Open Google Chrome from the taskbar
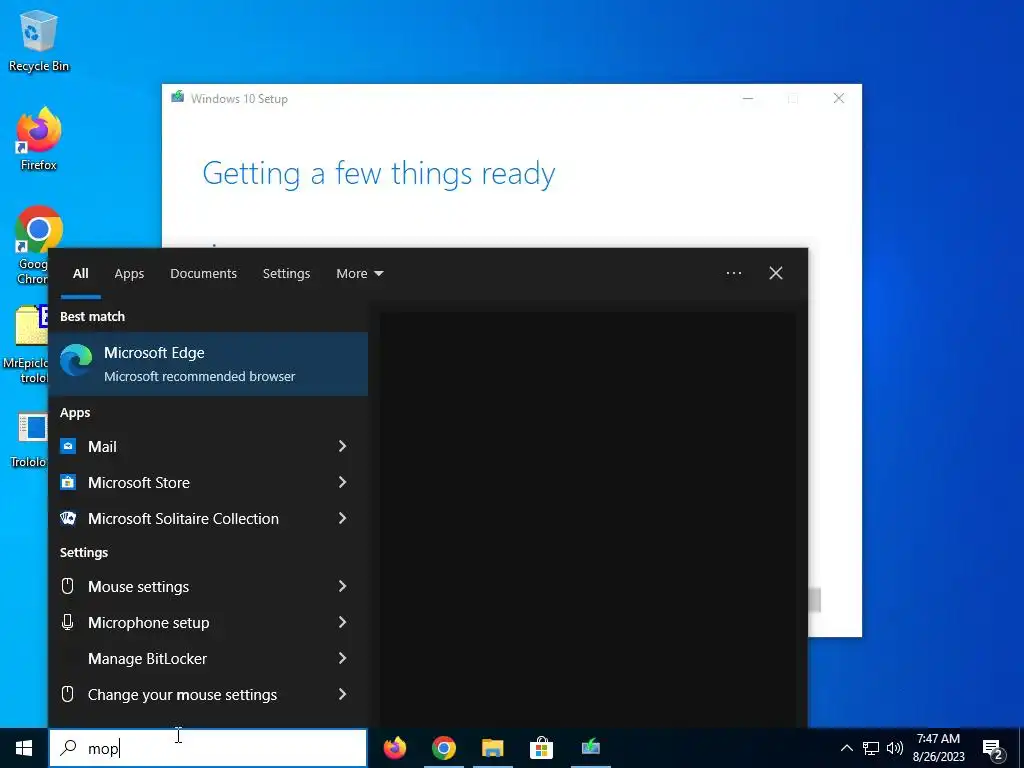The height and width of the screenshot is (768, 1024). coord(443,748)
